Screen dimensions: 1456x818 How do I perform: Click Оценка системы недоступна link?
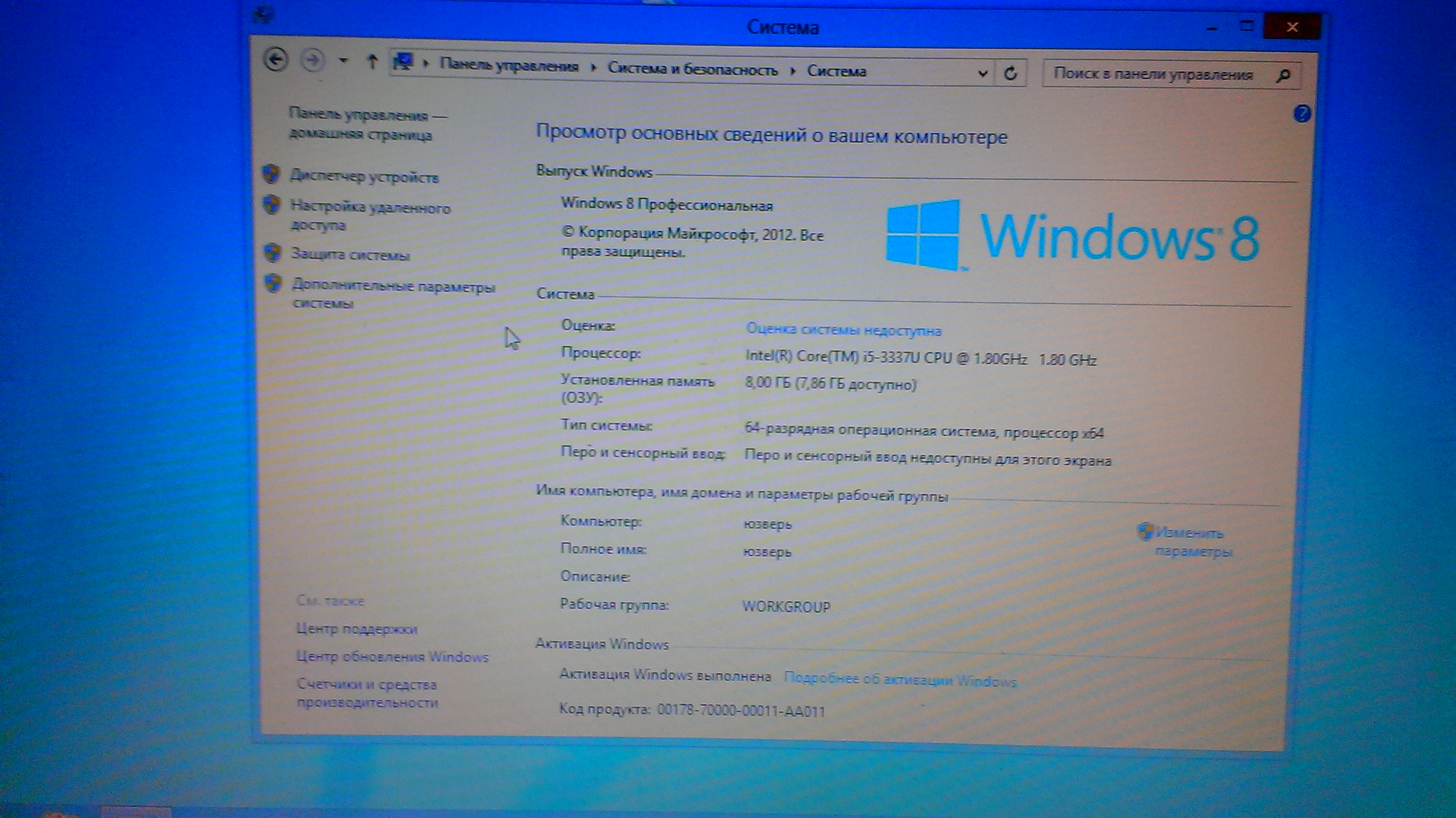click(x=843, y=330)
